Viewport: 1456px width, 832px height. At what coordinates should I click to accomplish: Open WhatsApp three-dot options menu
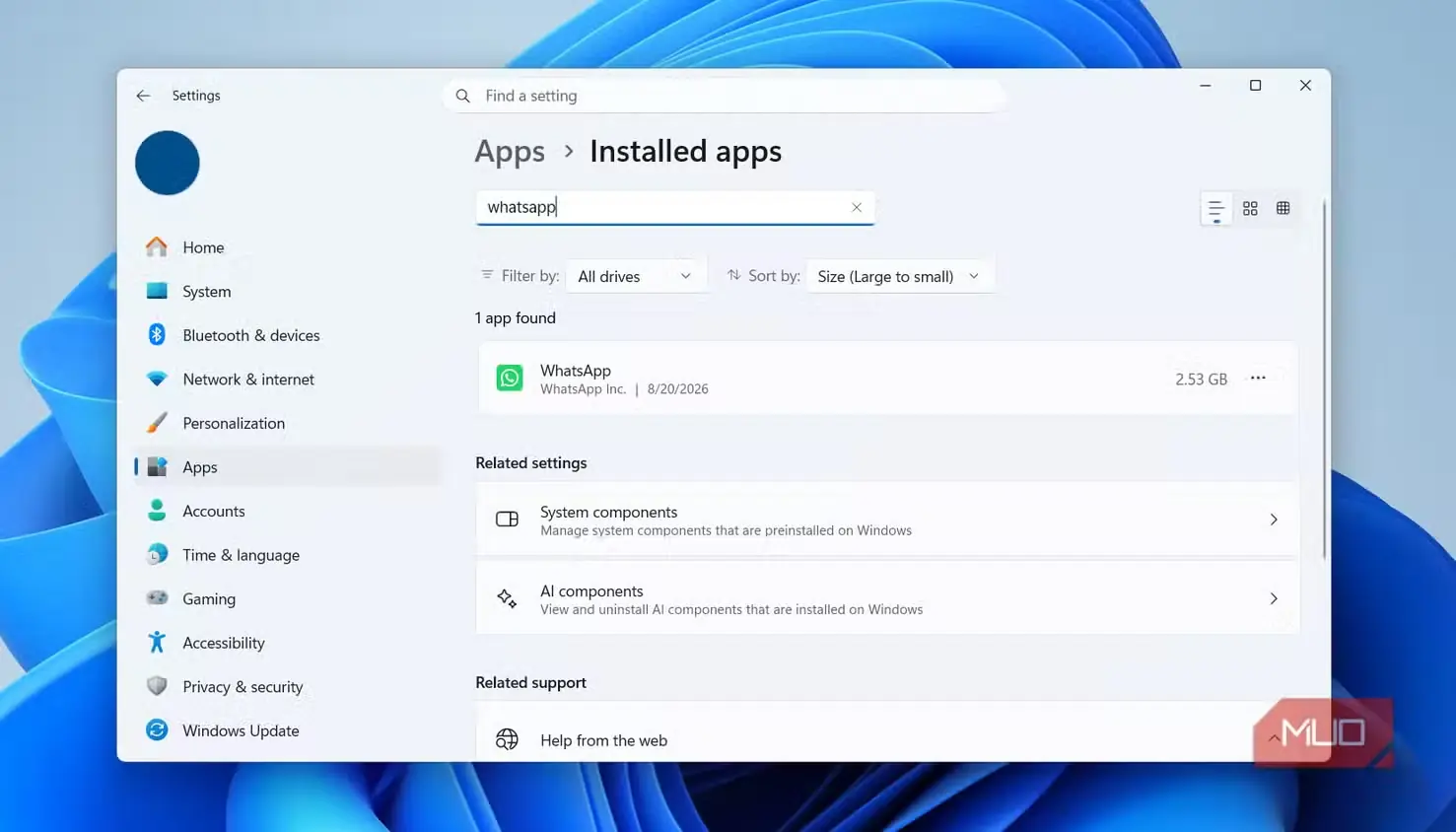tap(1258, 379)
